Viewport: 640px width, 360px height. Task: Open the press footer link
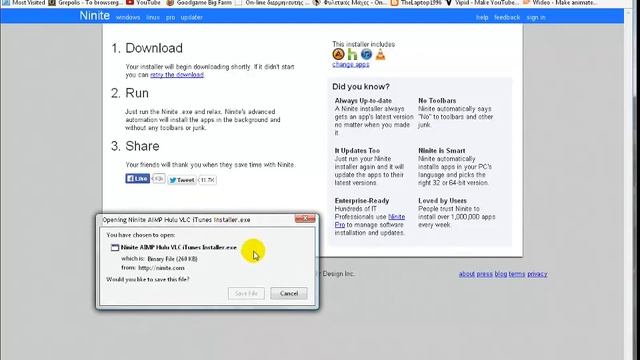484,274
